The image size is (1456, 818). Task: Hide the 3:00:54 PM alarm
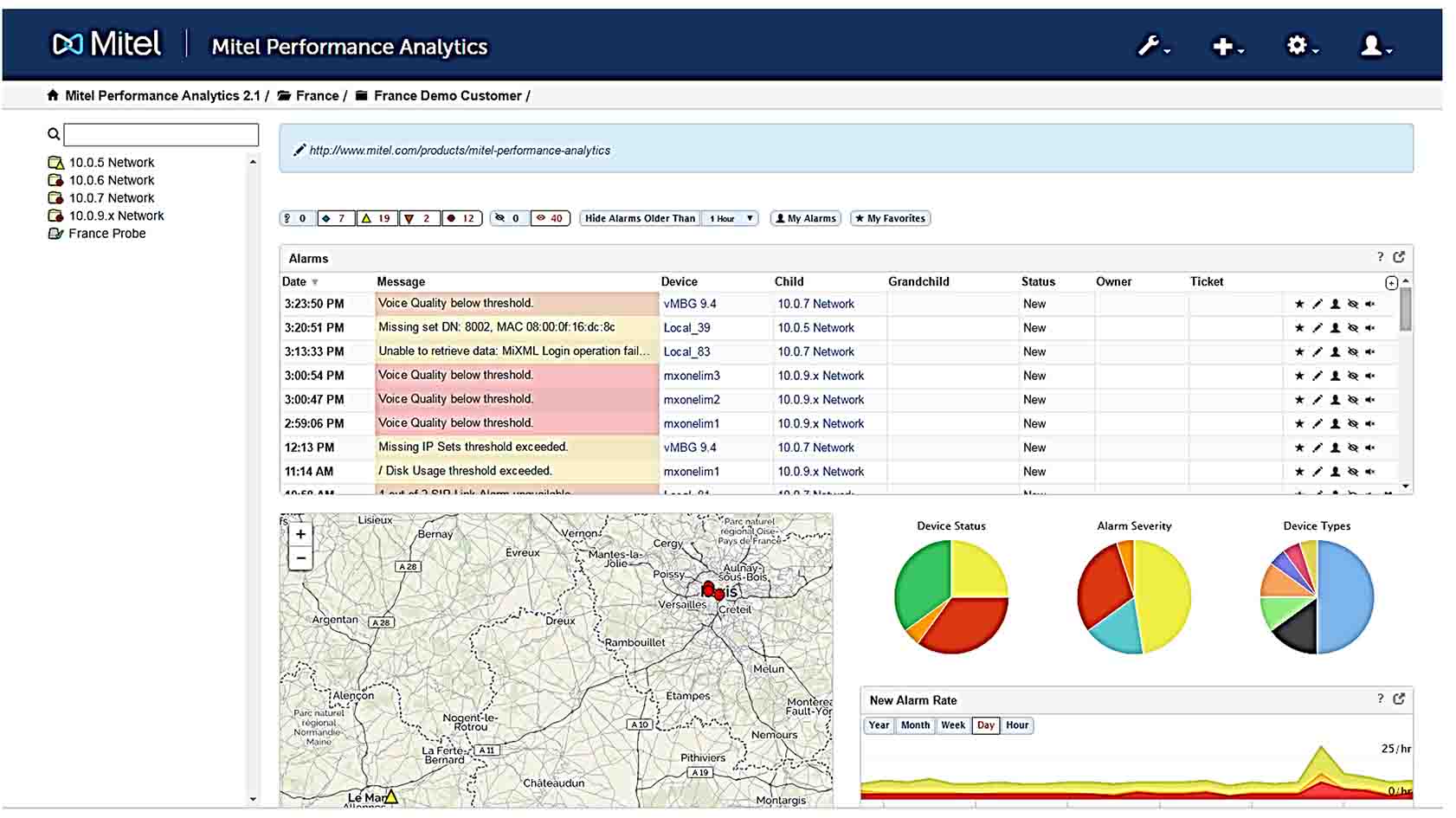(1352, 376)
